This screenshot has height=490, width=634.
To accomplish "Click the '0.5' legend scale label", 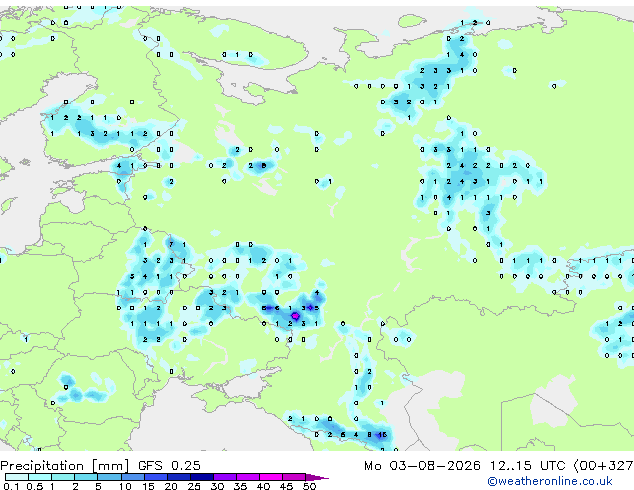I will pyautogui.click(x=34, y=486).
